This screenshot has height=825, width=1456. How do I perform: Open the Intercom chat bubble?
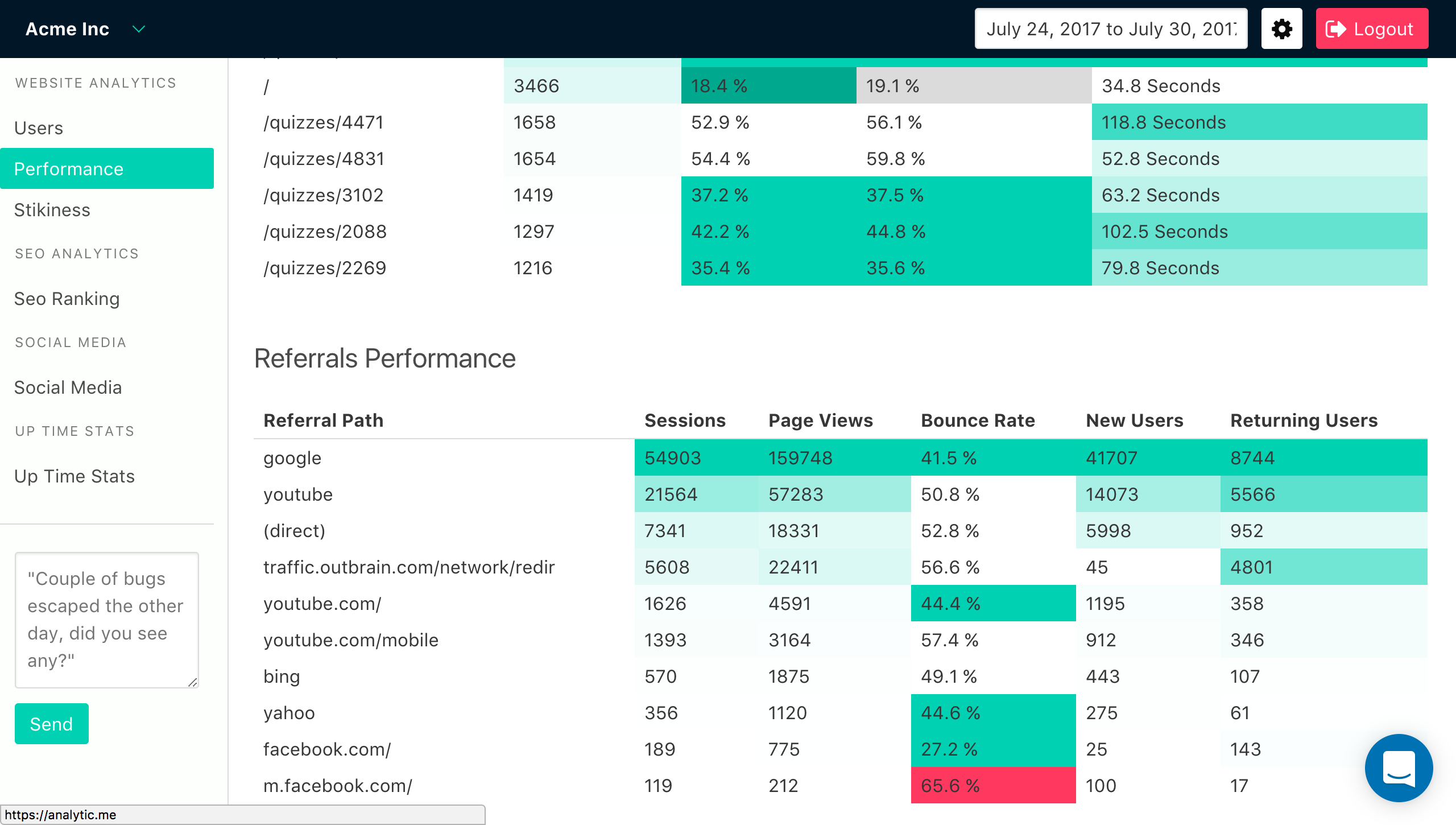coord(1400,768)
